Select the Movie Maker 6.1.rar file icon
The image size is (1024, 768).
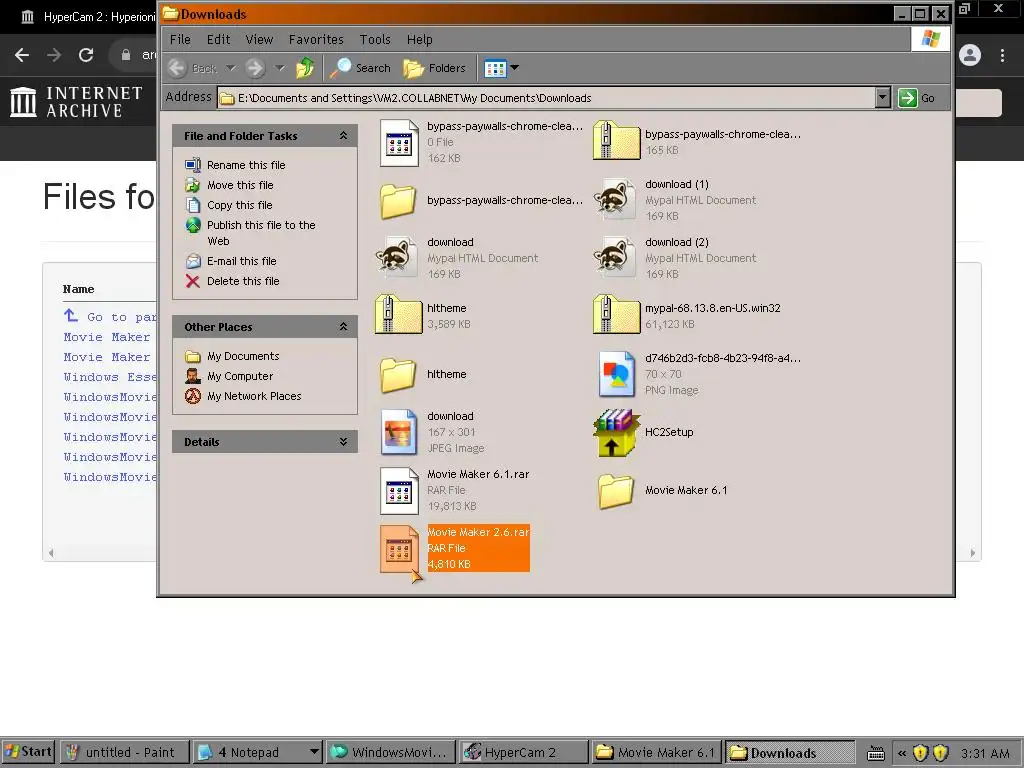(x=399, y=490)
